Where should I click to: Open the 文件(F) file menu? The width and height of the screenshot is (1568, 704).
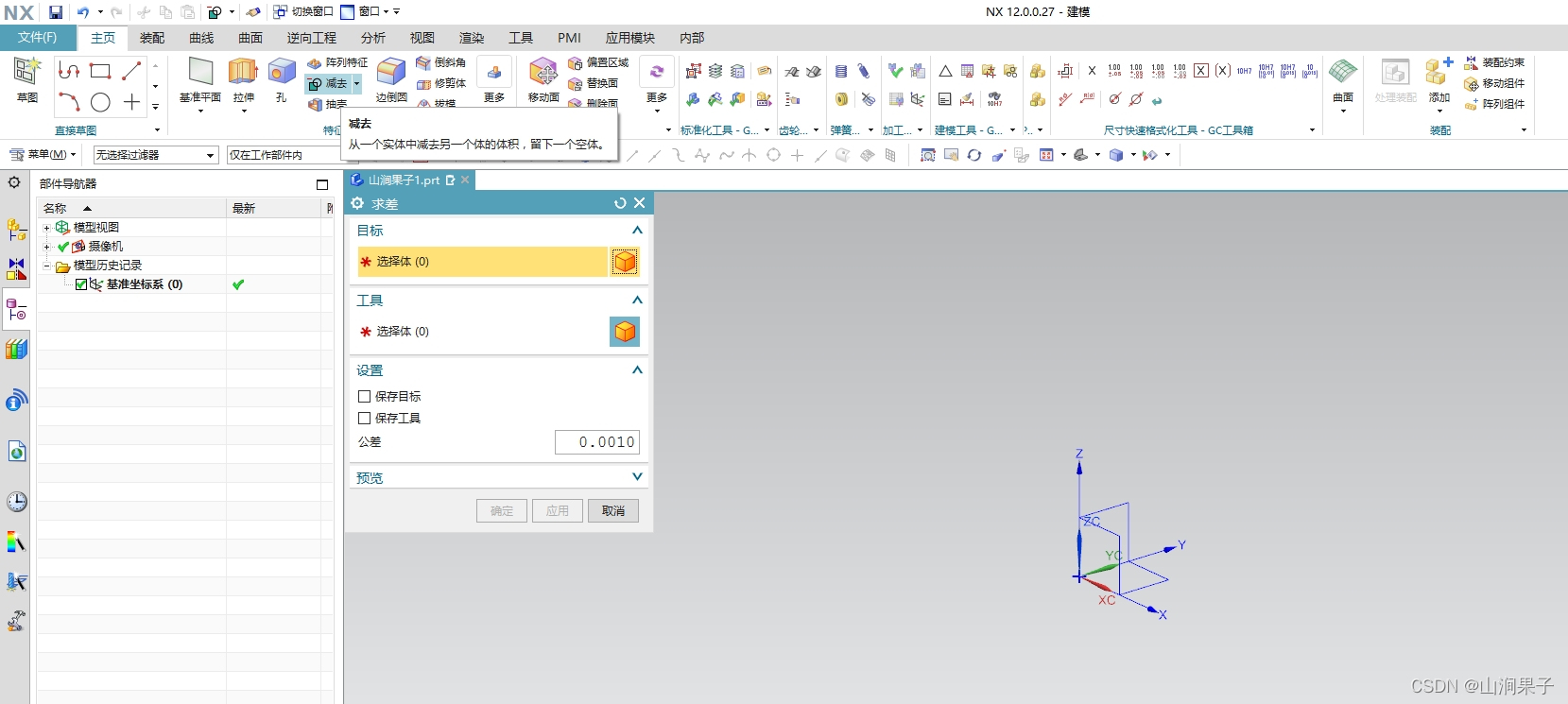pos(38,38)
